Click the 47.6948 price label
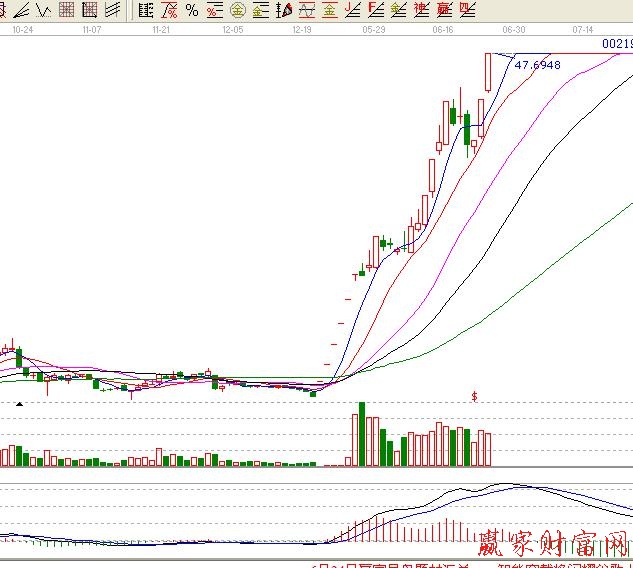 click(537, 65)
